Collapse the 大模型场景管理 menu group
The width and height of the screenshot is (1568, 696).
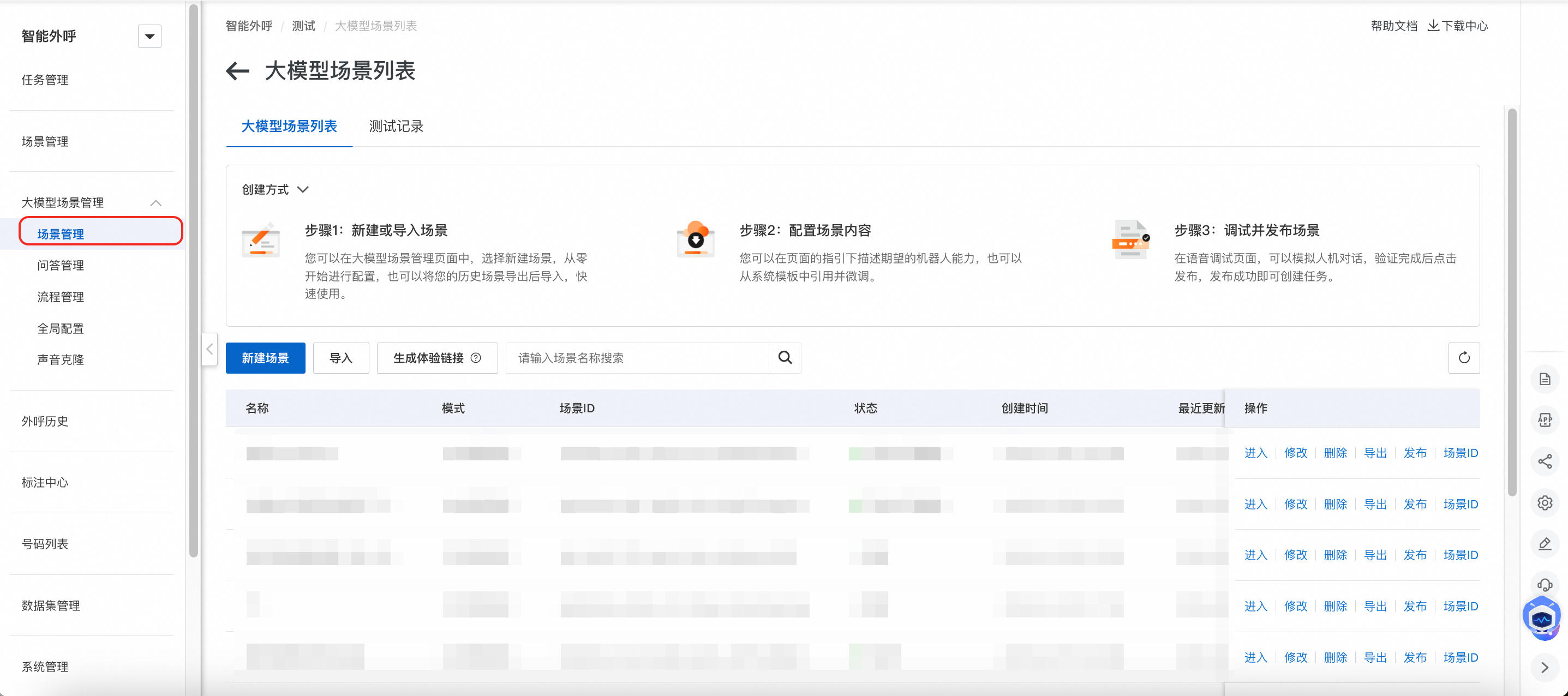coord(156,203)
